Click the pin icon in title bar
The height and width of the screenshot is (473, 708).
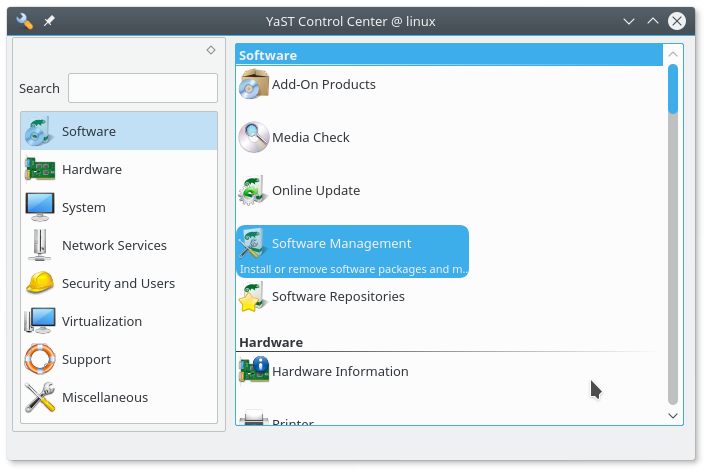pos(49,21)
